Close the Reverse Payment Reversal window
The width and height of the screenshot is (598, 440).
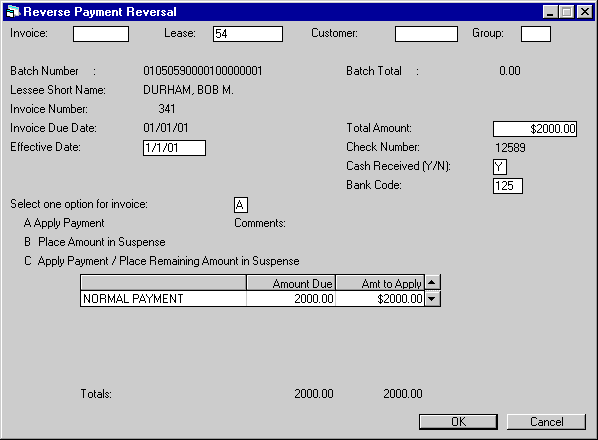click(584, 12)
